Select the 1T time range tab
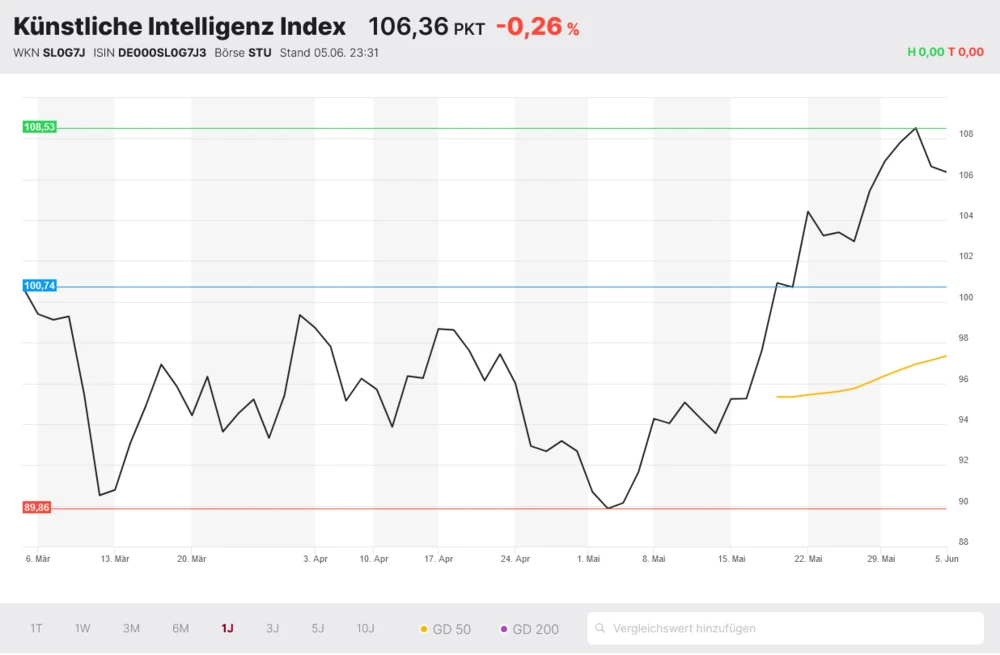 [36, 628]
